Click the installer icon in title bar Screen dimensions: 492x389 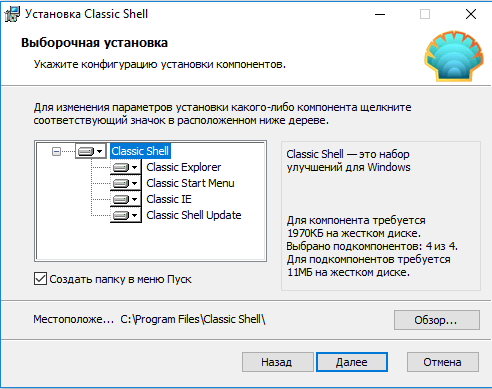point(12,14)
